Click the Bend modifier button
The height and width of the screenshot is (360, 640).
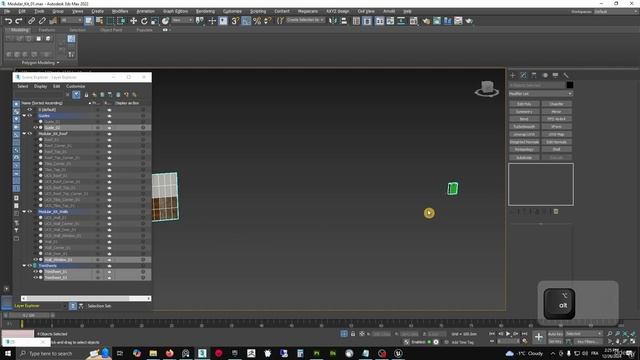(x=524, y=119)
